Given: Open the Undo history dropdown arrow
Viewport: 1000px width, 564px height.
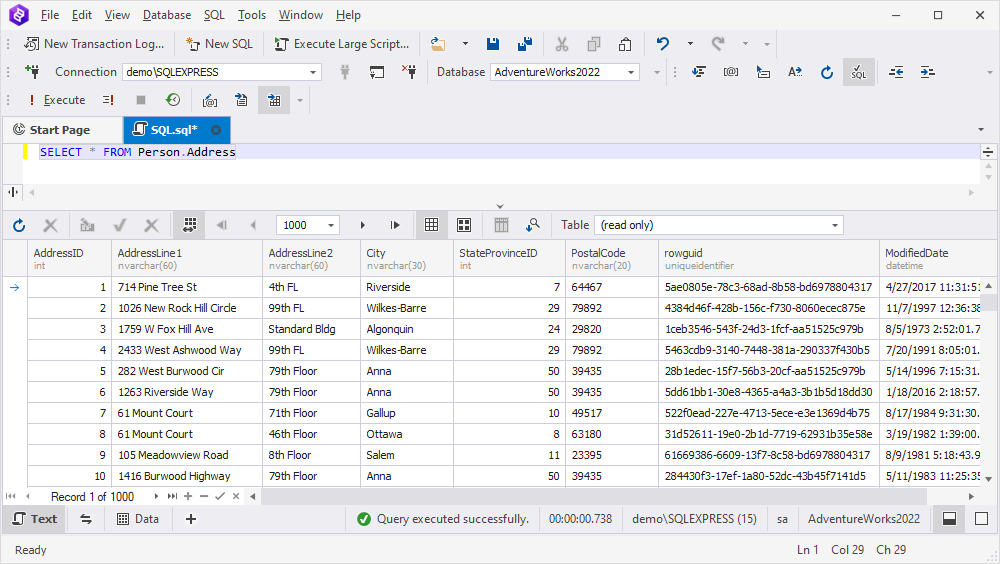Looking at the screenshot, I should (x=690, y=44).
